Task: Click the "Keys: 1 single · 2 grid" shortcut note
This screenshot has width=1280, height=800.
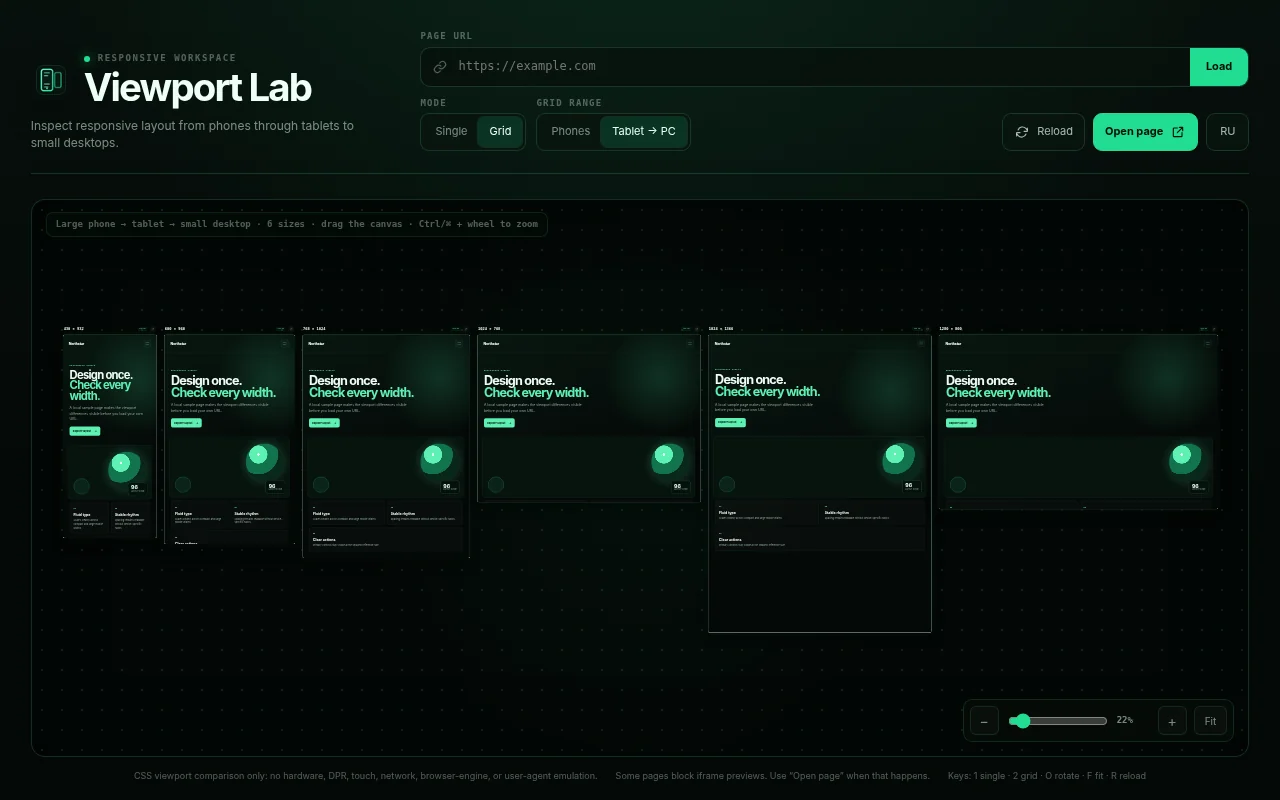Action: coord(1047,776)
